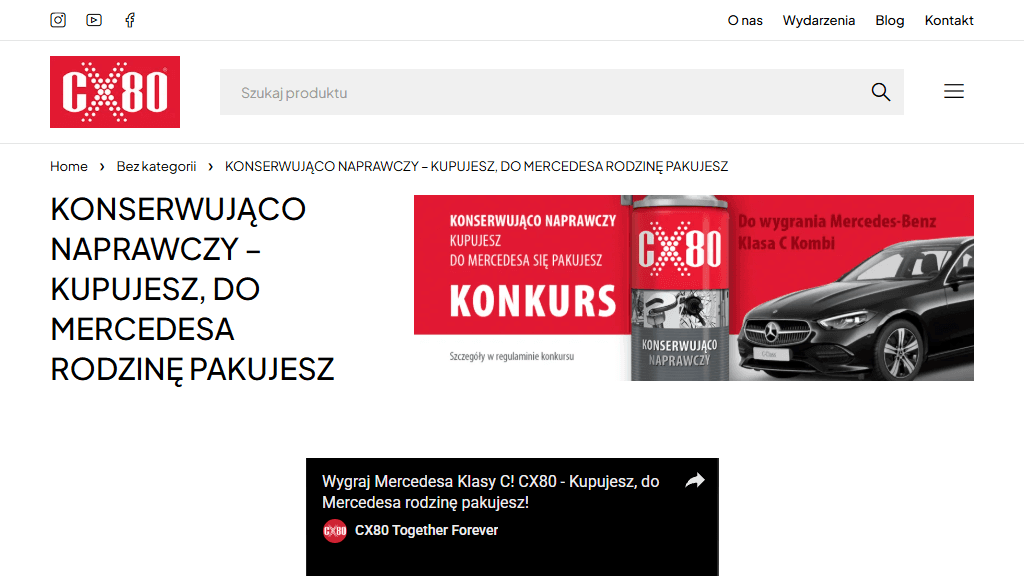1024x576 pixels.
Task: Click the CX80 channel avatar on video
Action: click(335, 531)
